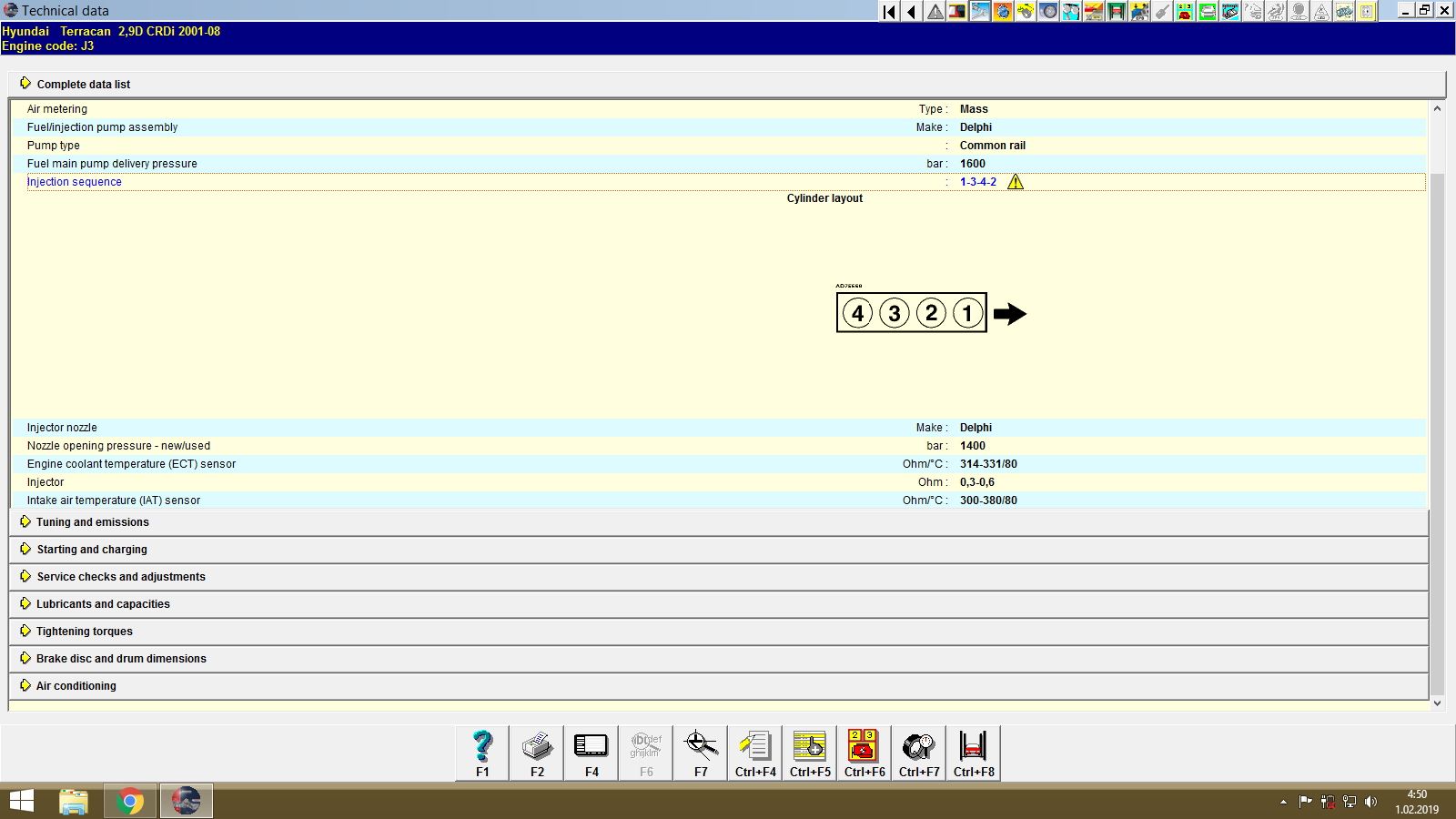
Task: Expand the Air conditioning section
Action: (x=76, y=685)
